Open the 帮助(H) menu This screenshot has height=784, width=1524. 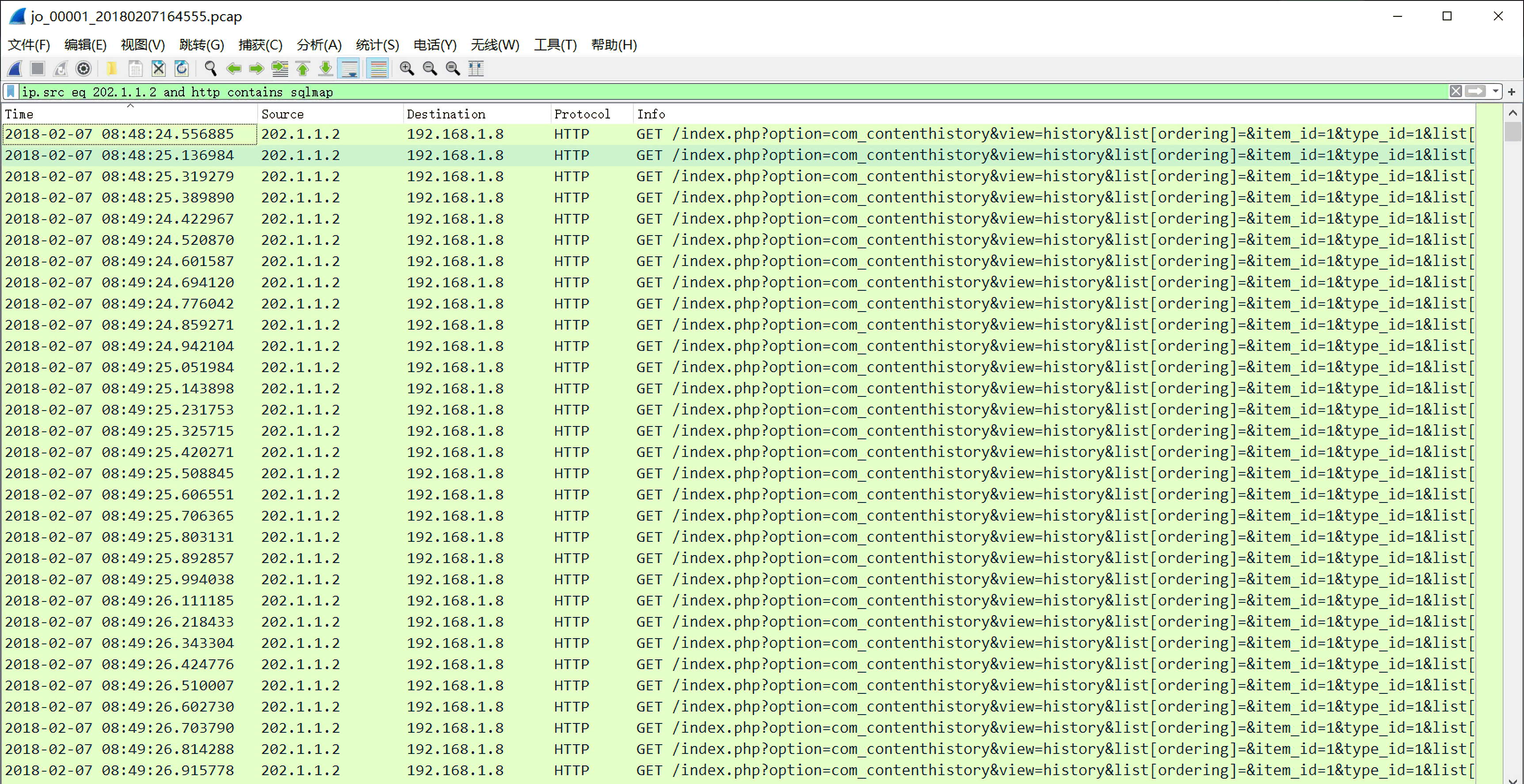tap(614, 45)
